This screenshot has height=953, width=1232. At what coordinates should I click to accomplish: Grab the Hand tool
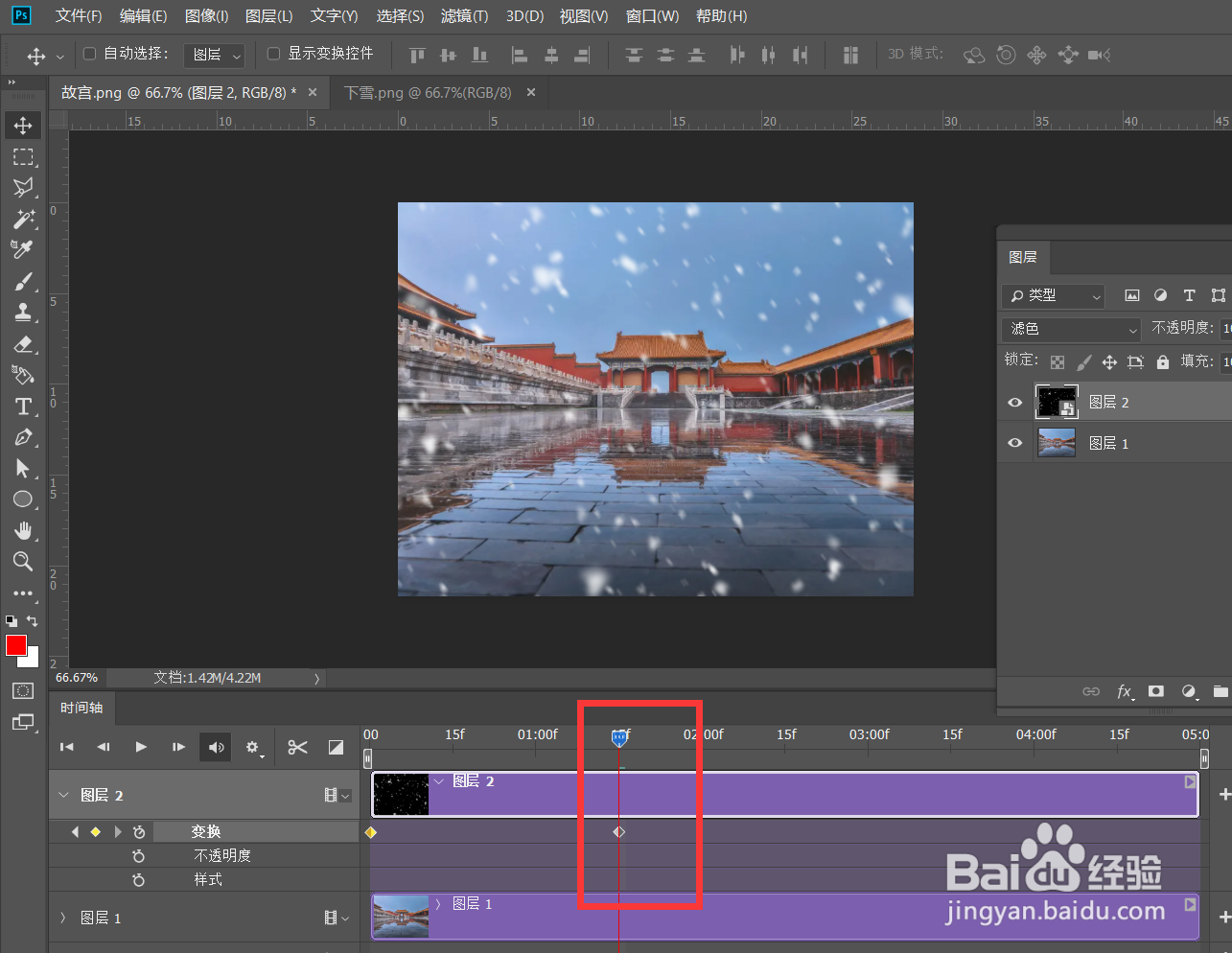(x=23, y=530)
